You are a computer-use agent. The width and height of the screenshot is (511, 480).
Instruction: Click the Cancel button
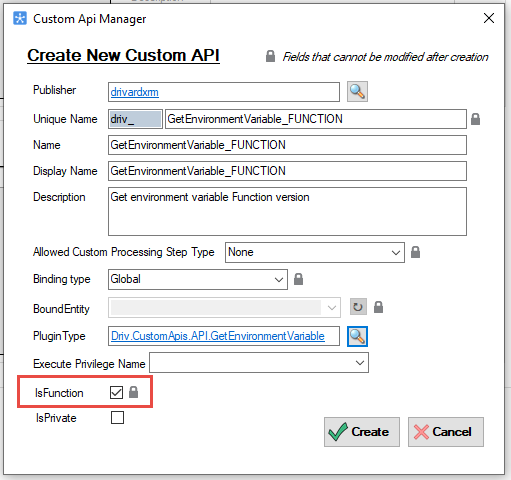click(446, 432)
